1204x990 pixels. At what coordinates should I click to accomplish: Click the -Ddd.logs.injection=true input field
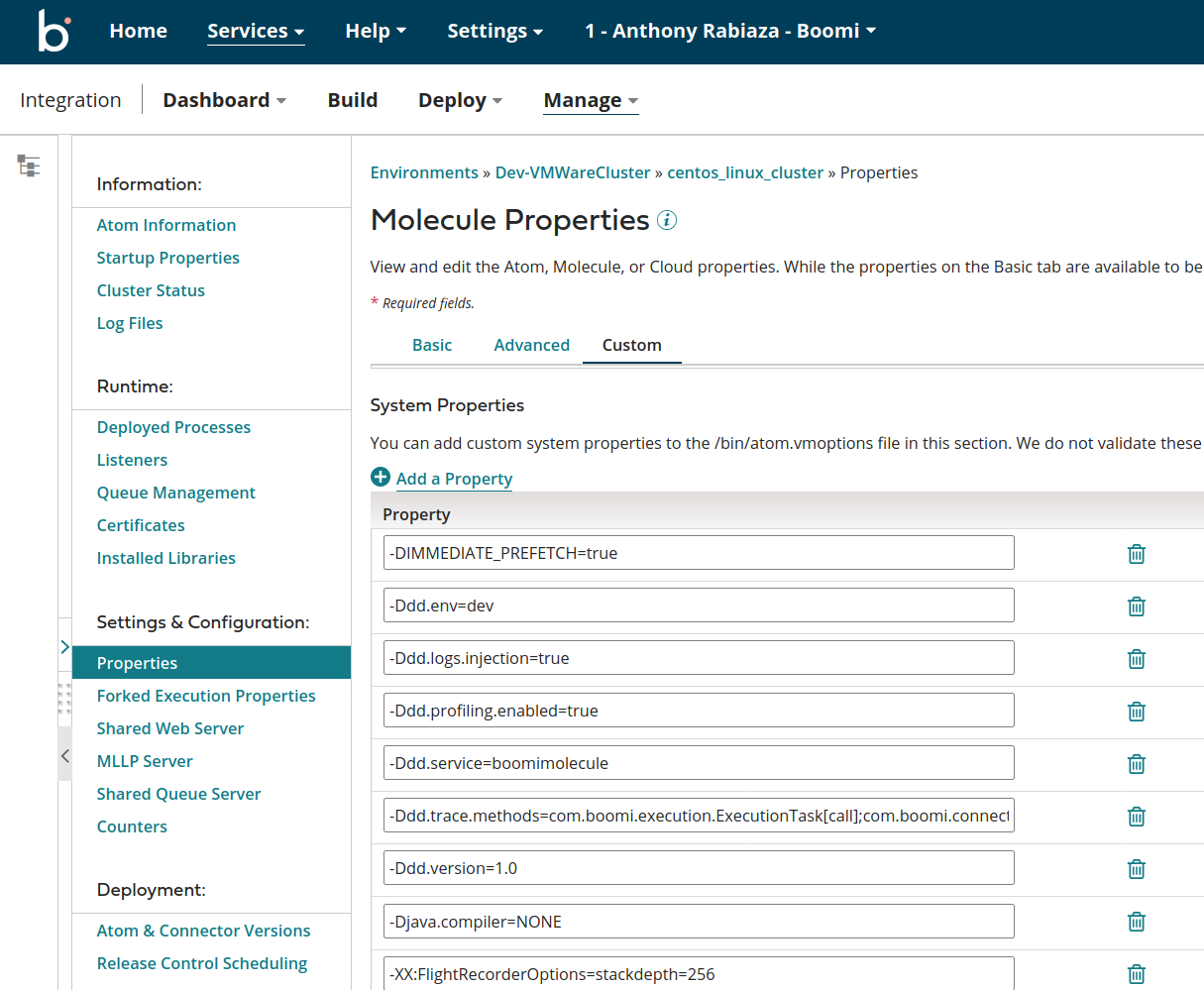(x=699, y=658)
